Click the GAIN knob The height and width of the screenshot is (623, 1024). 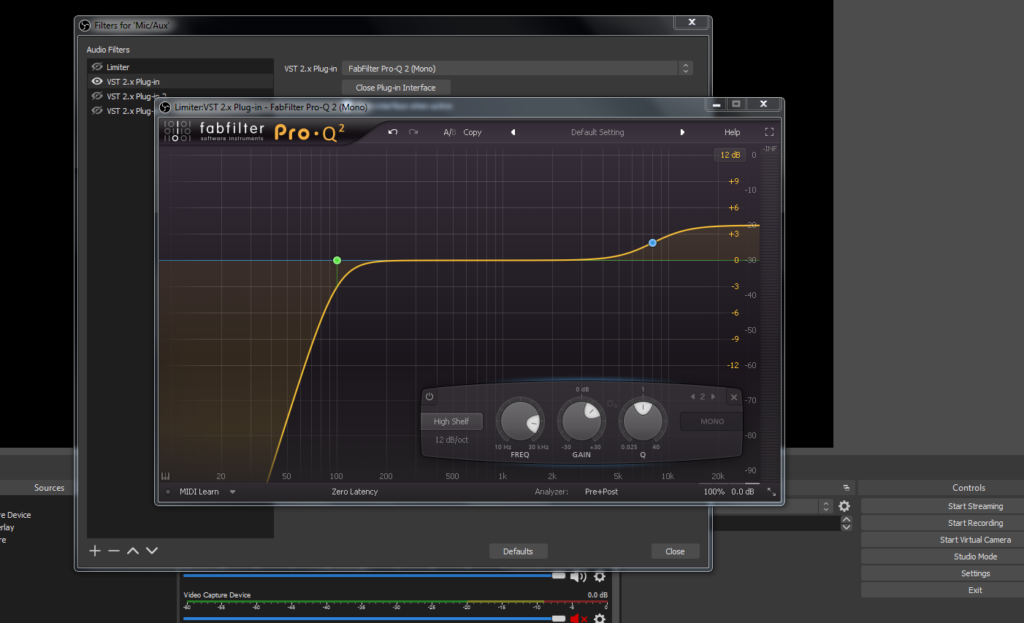(x=581, y=421)
